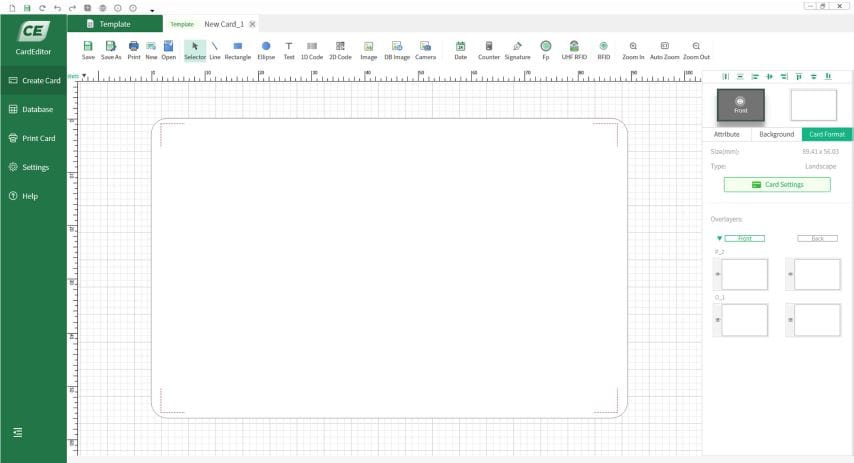Click the RFID tool icon
This screenshot has height=463, width=854.
(603, 50)
